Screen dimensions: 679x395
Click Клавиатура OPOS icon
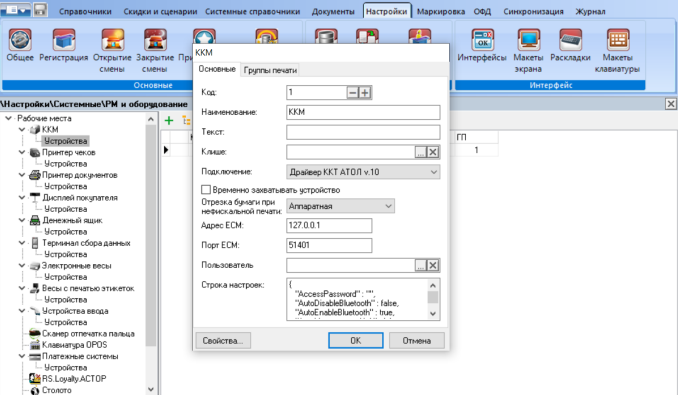(35, 345)
